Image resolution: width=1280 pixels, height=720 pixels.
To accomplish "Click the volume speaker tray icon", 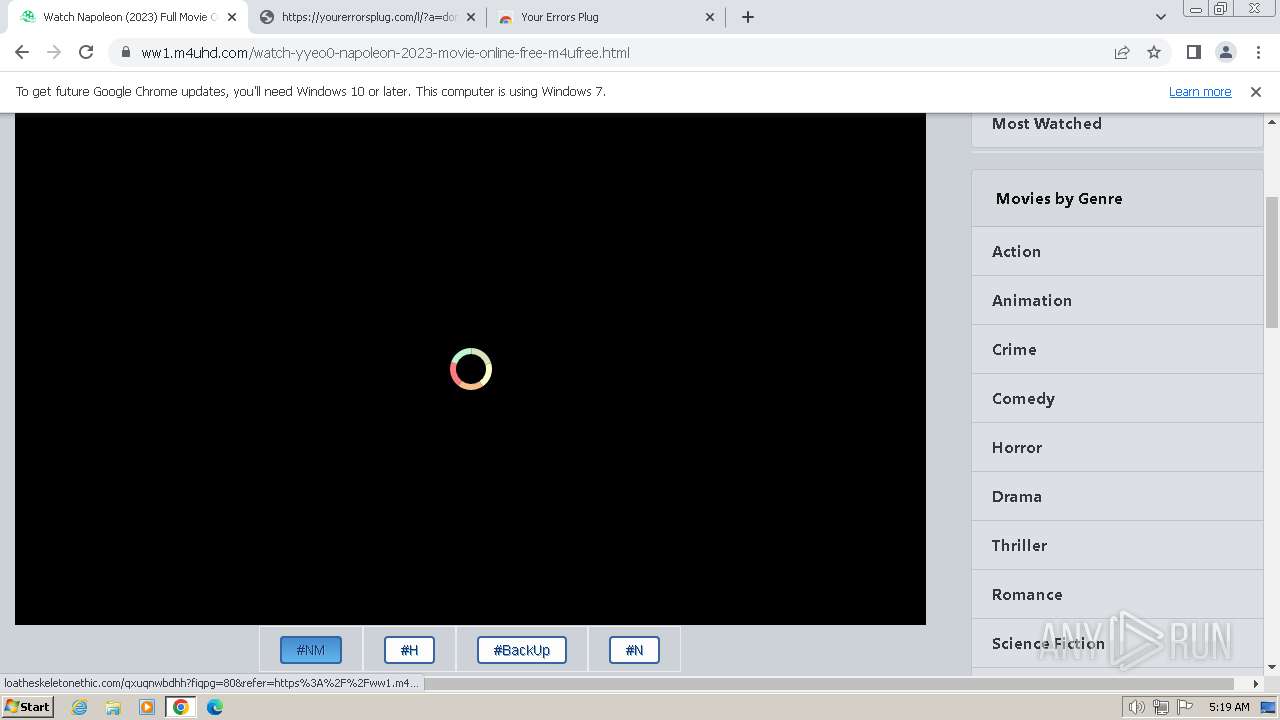I will point(1137,707).
